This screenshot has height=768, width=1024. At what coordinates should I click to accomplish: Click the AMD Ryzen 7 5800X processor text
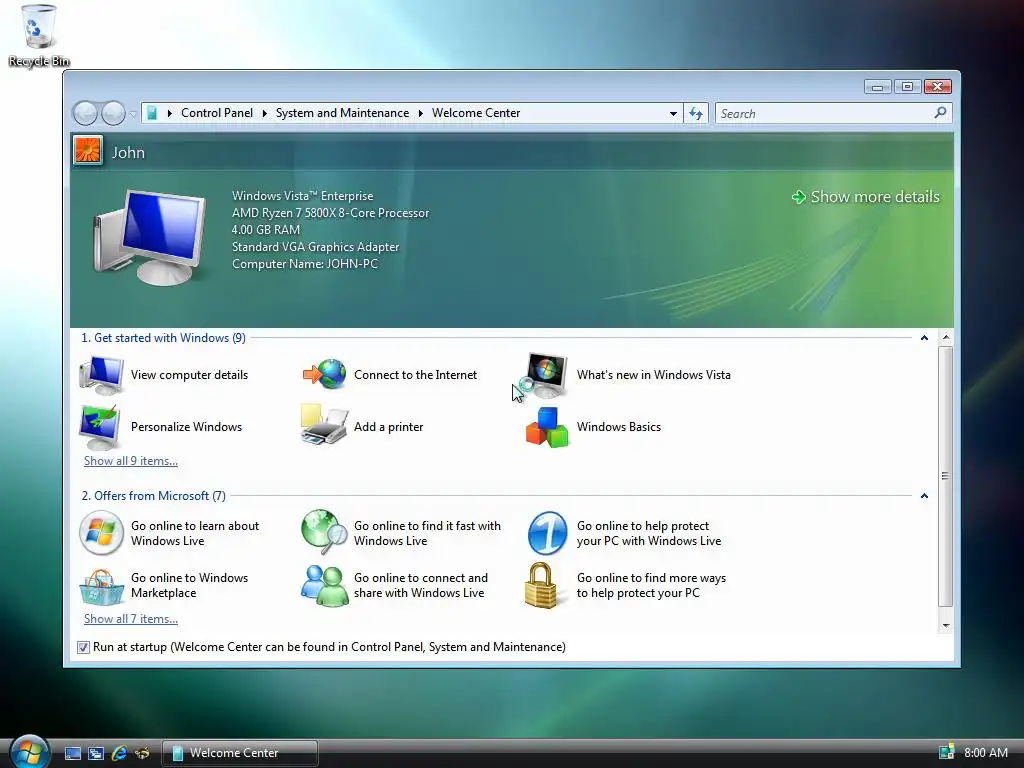(330, 213)
